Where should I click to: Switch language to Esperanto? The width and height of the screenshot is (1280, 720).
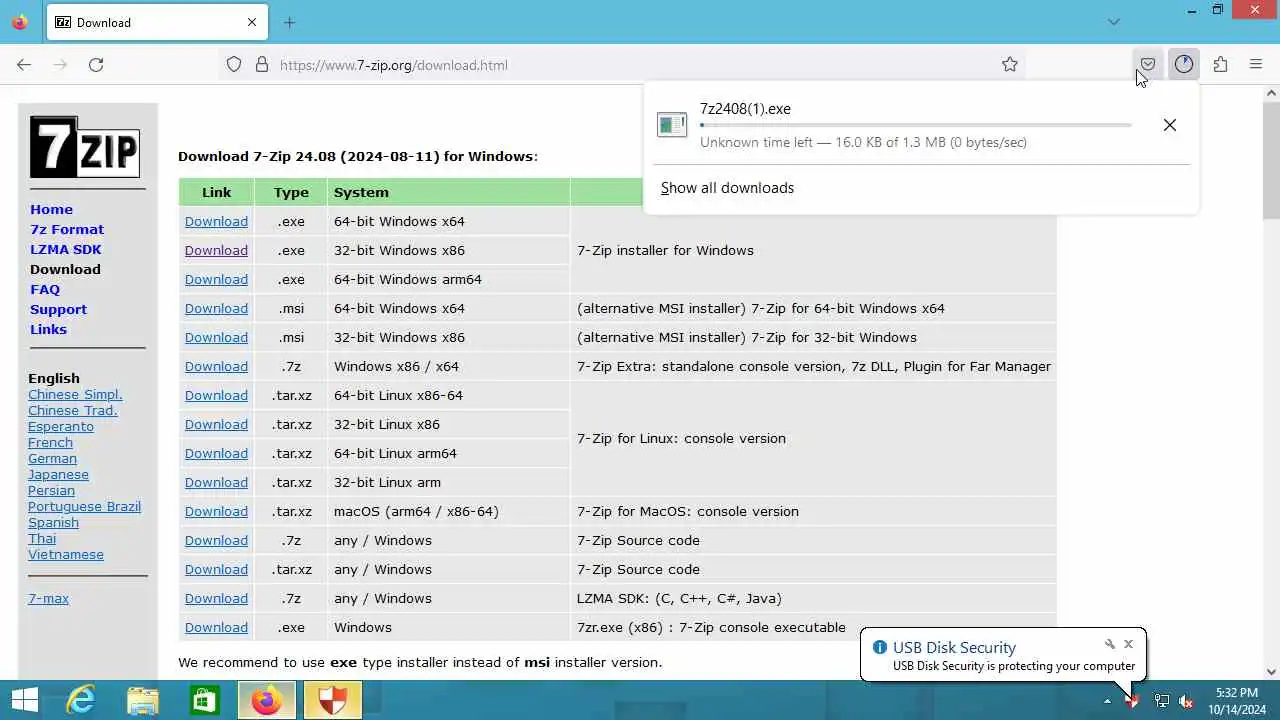click(61, 426)
